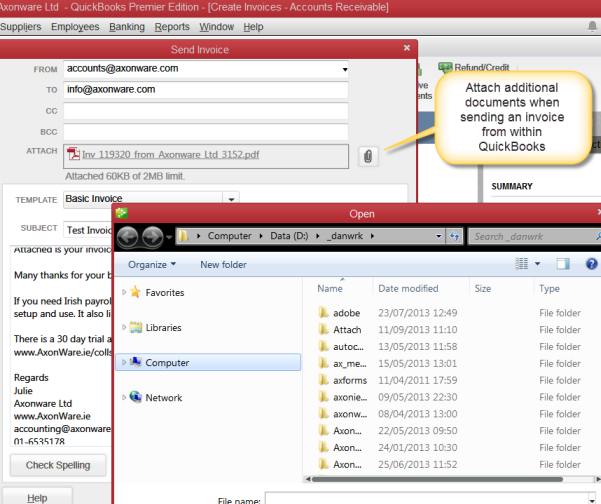Open the Banking menu
Viewport: 601px width, 504px height.
click(x=127, y=27)
